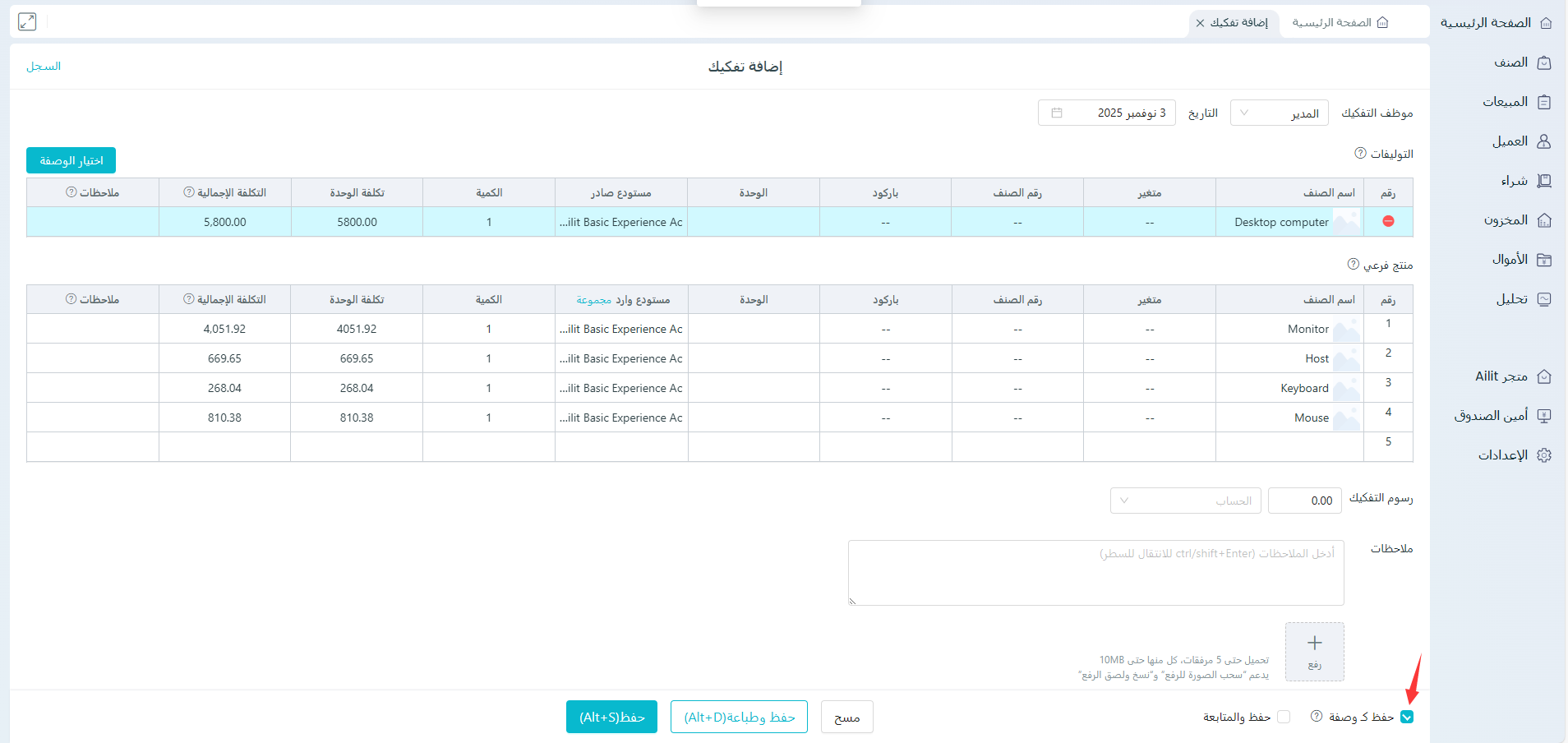Click the help icon beside منتج فرعي

(1353, 264)
